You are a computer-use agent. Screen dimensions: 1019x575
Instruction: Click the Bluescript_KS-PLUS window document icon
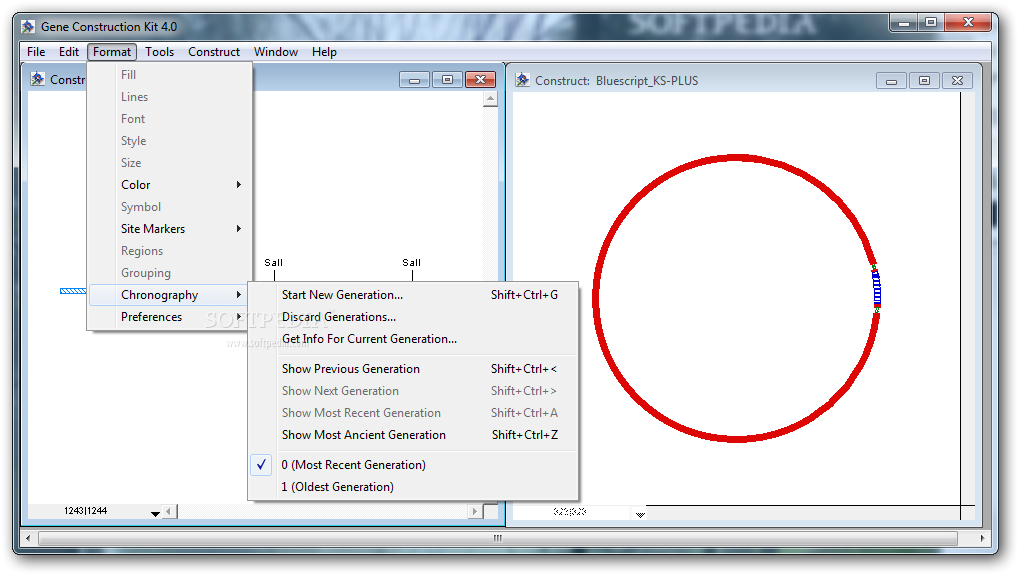pyautogui.click(x=522, y=80)
